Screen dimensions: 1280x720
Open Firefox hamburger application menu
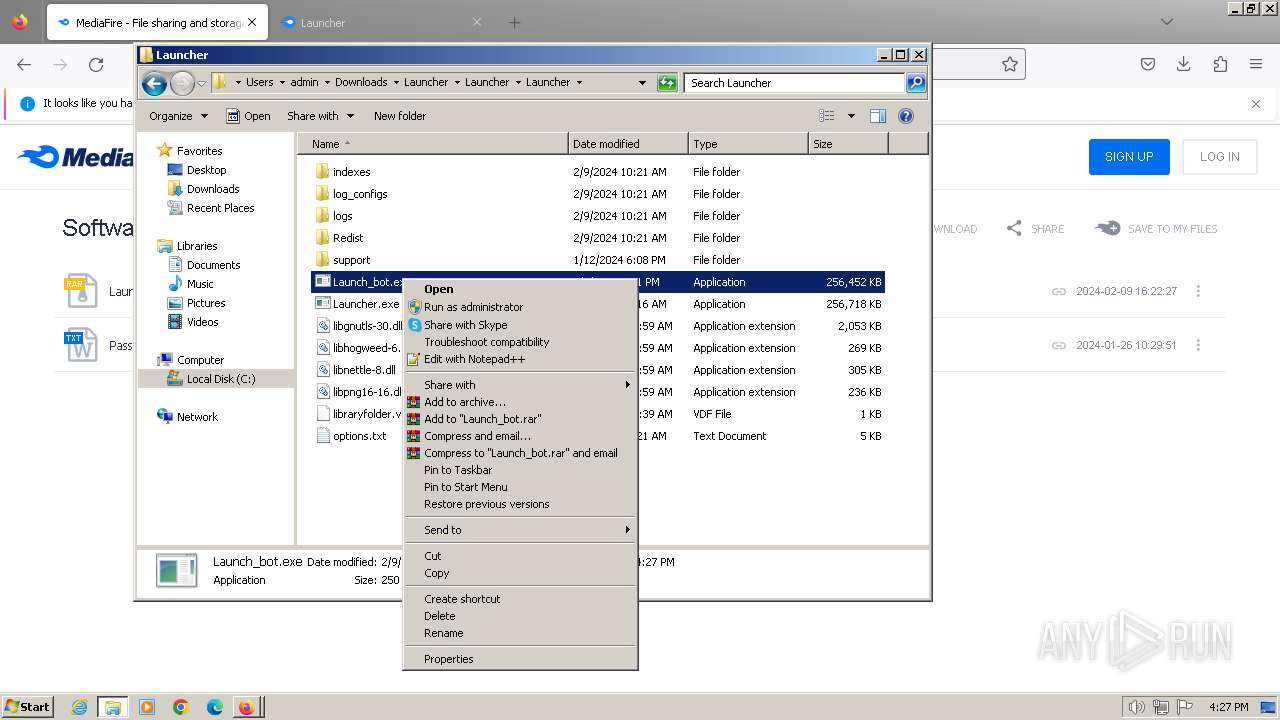[1256, 64]
